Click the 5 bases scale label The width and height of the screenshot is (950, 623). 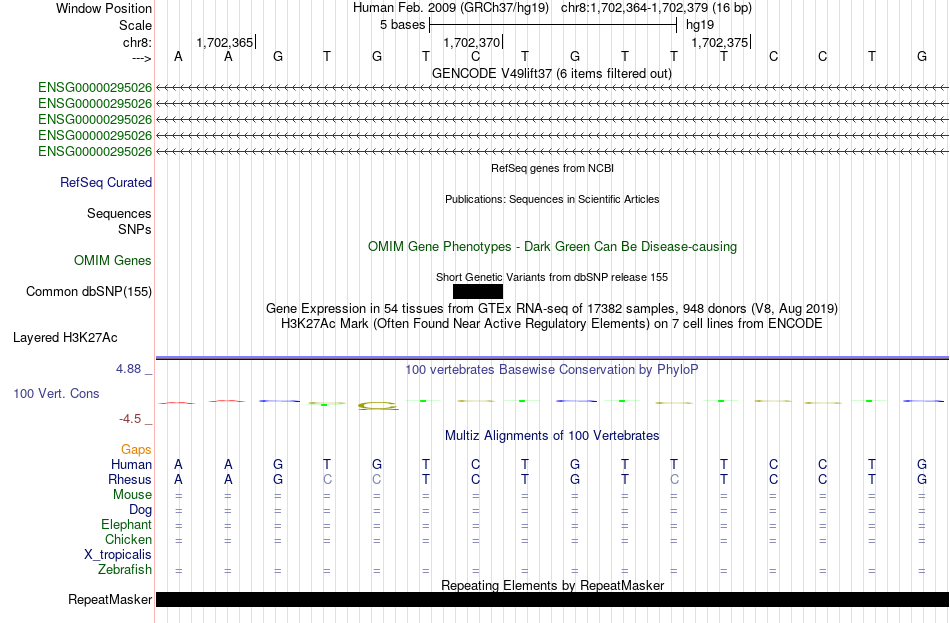click(x=402, y=25)
